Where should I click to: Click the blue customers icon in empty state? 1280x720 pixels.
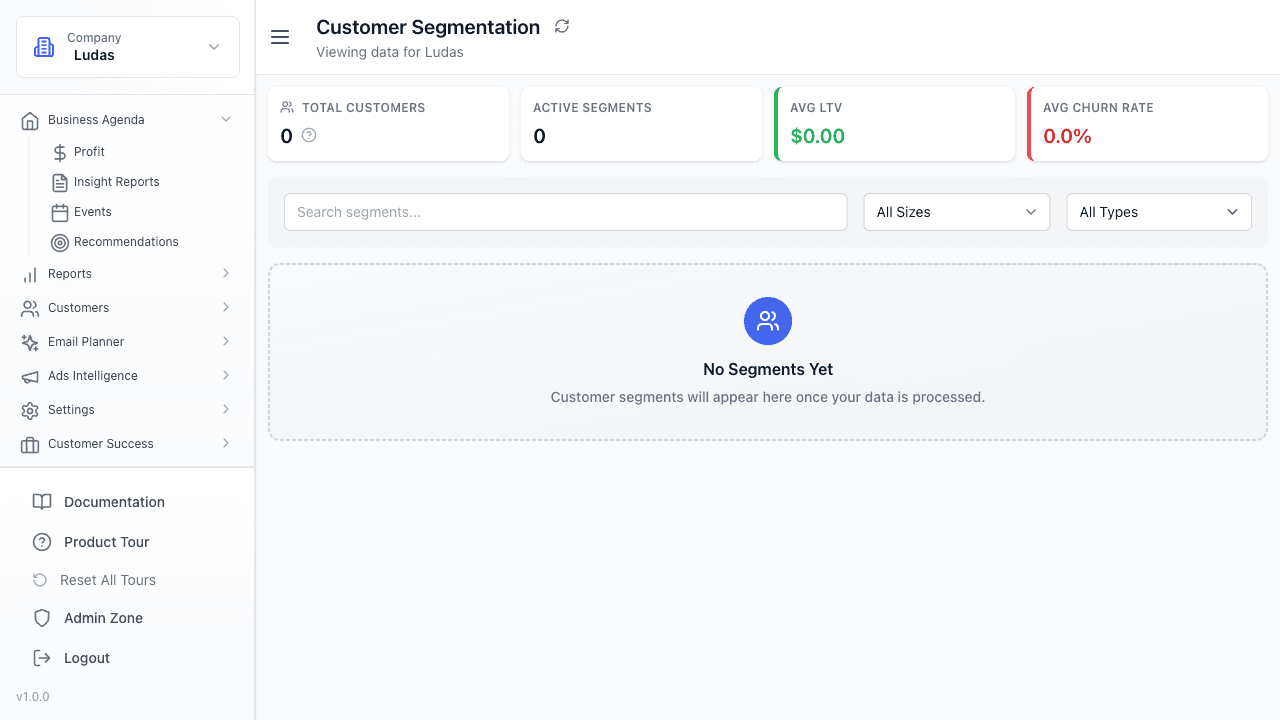tap(768, 321)
